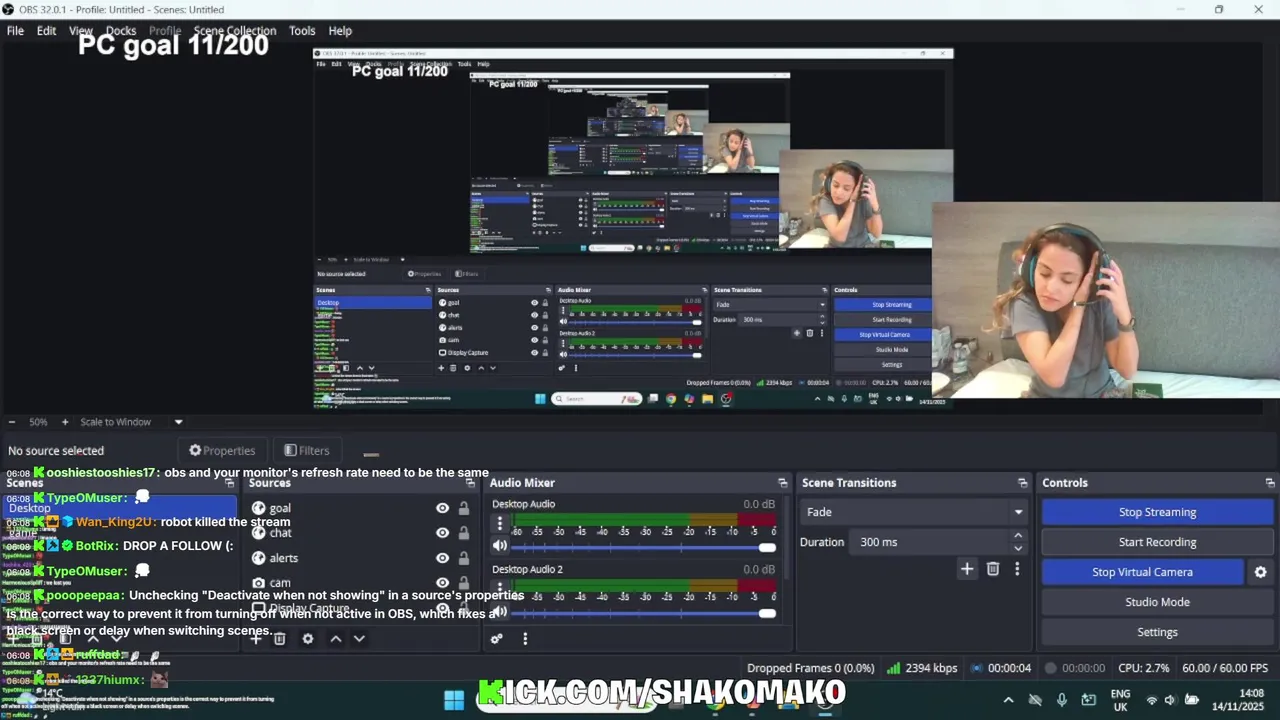Click Start Recording button
The height and width of the screenshot is (720, 1280).
[x=1157, y=542]
